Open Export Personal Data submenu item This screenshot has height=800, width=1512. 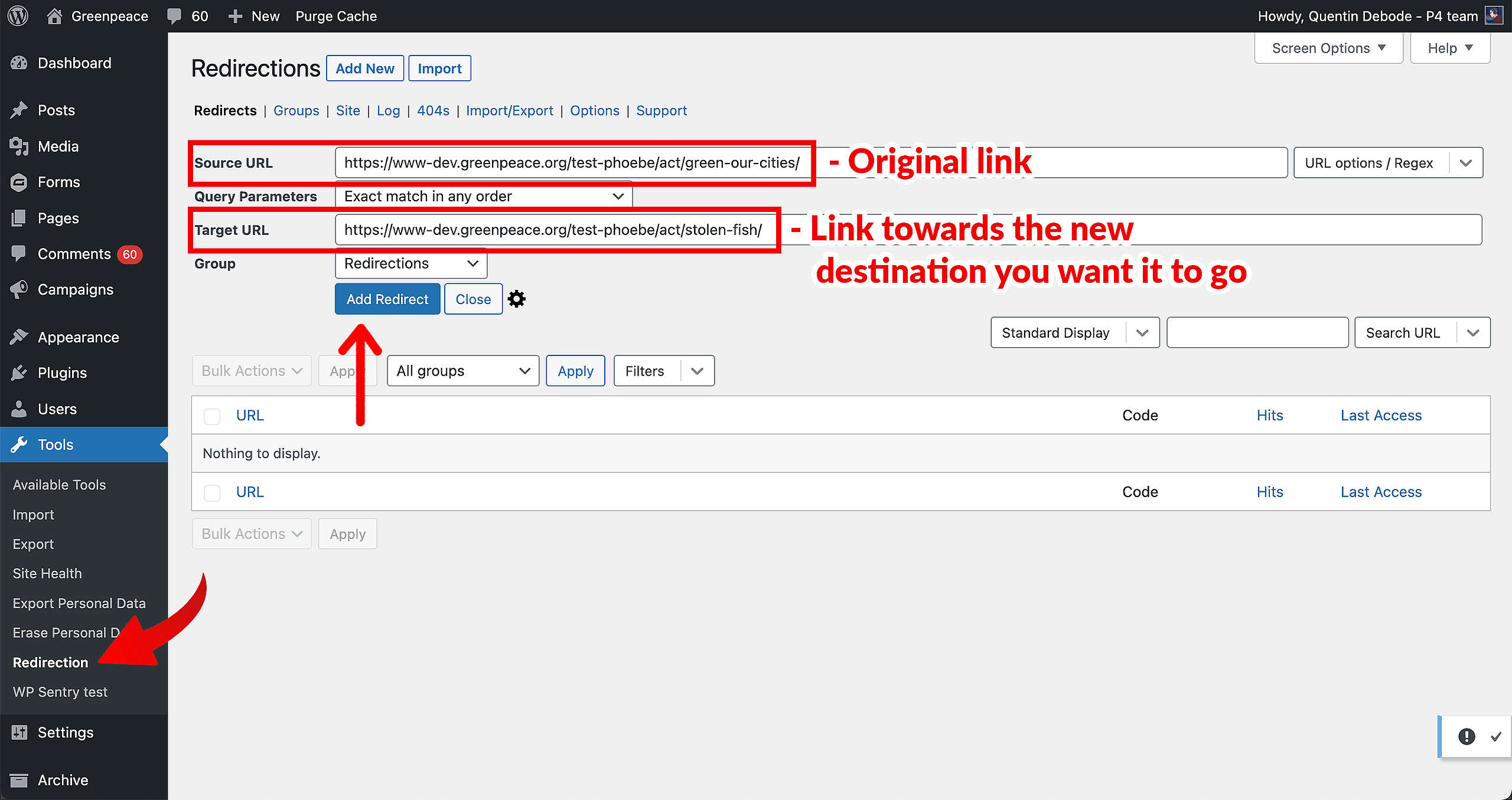(x=79, y=603)
